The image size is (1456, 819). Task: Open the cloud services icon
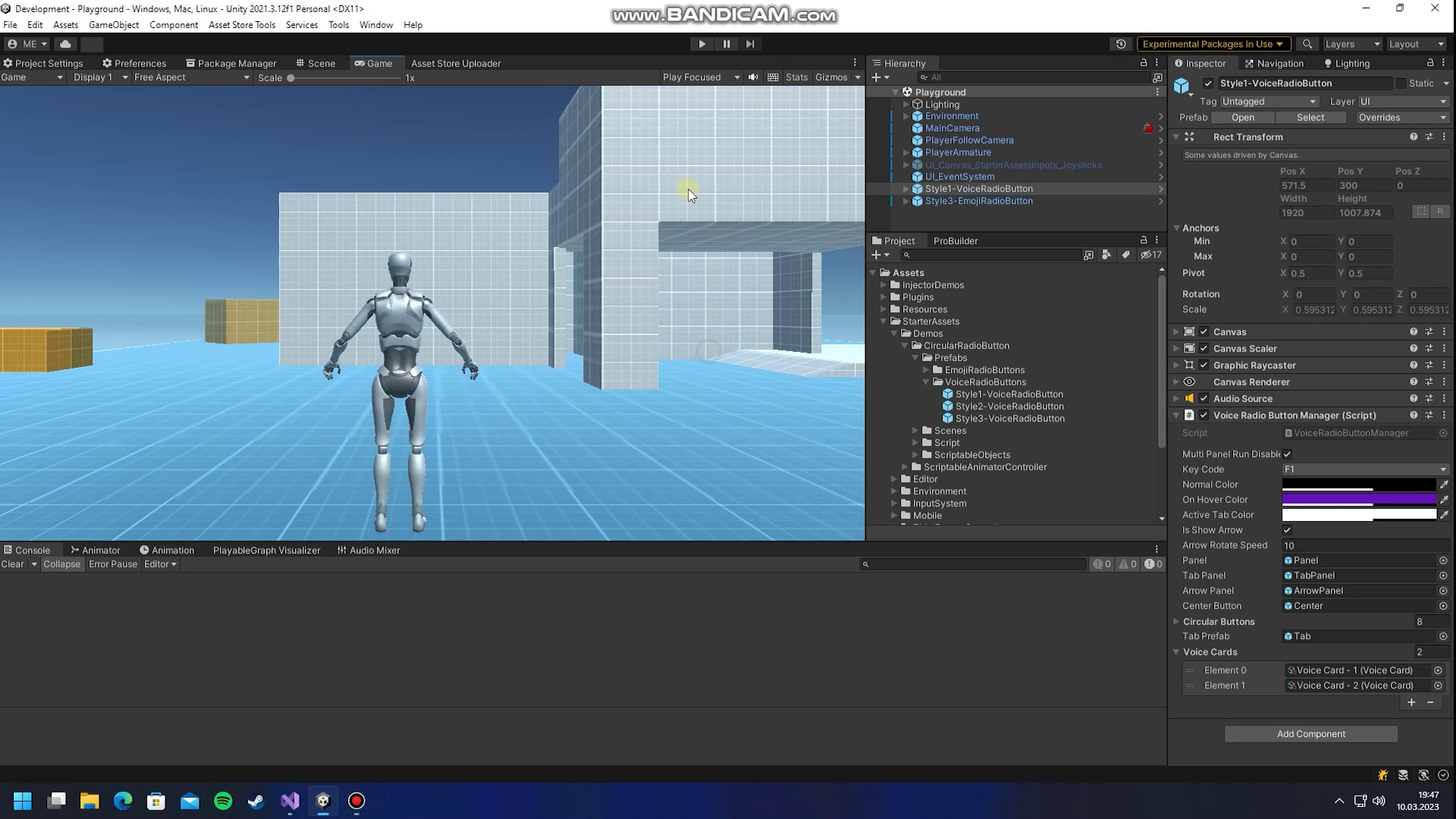click(x=66, y=44)
